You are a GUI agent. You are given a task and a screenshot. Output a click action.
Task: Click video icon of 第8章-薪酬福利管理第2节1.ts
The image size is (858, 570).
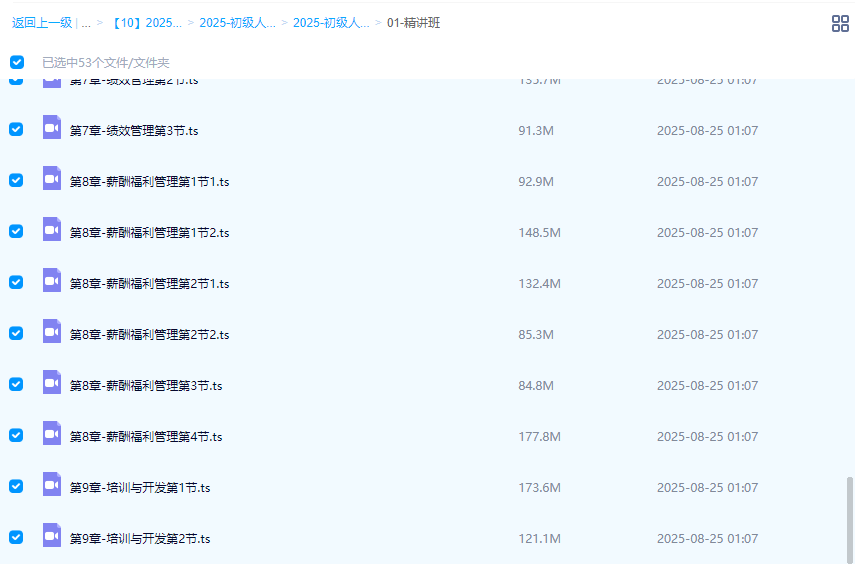tap(52, 280)
